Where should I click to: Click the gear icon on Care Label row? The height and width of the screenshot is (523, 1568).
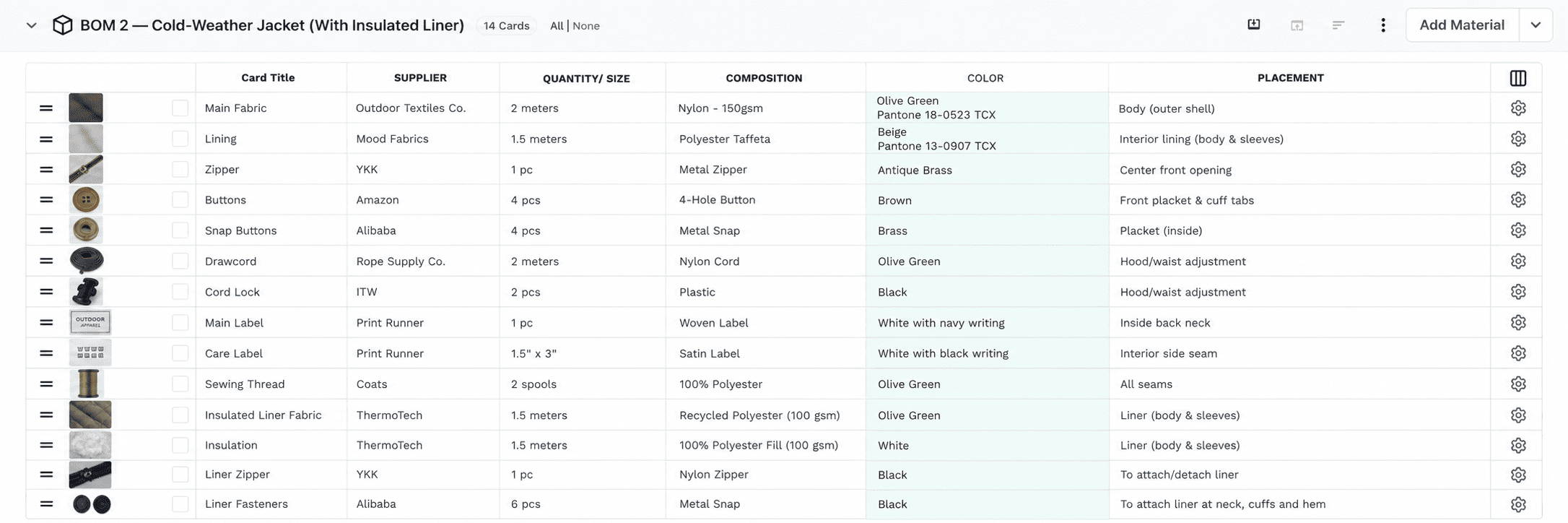[1518, 353]
